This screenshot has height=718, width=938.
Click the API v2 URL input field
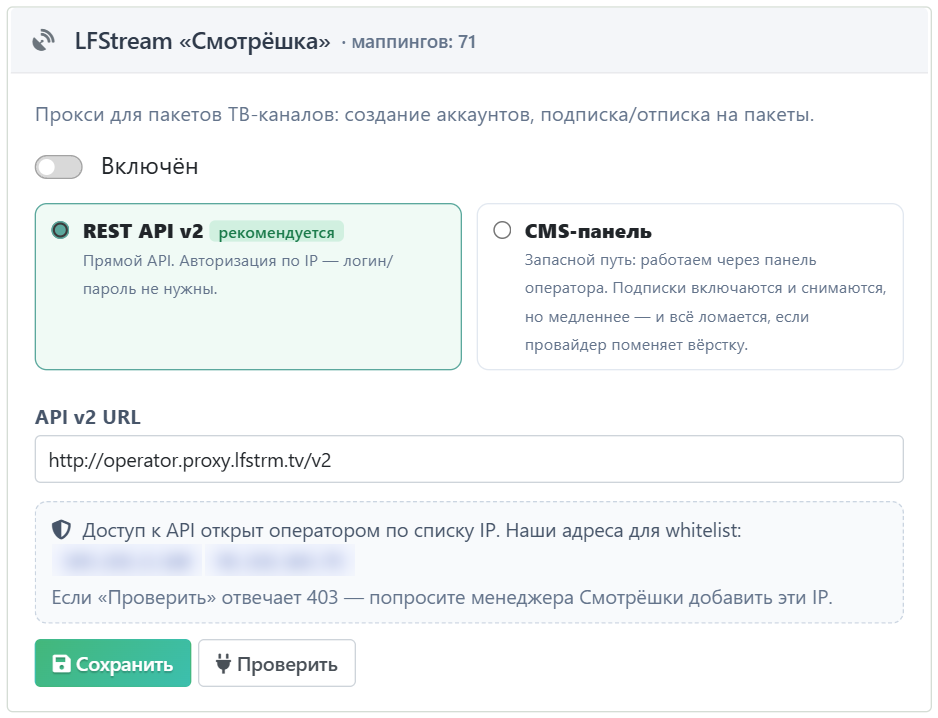[x=469, y=459]
